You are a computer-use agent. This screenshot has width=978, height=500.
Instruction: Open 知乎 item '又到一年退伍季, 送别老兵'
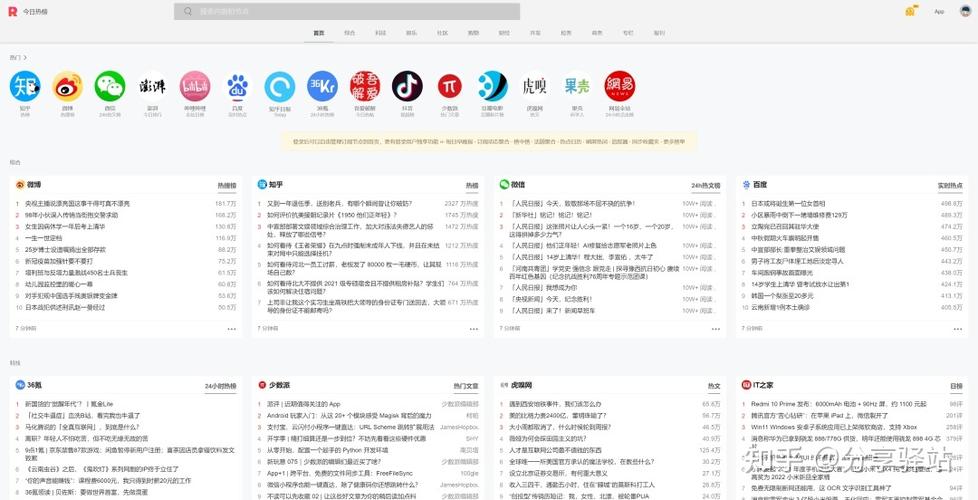(339, 204)
